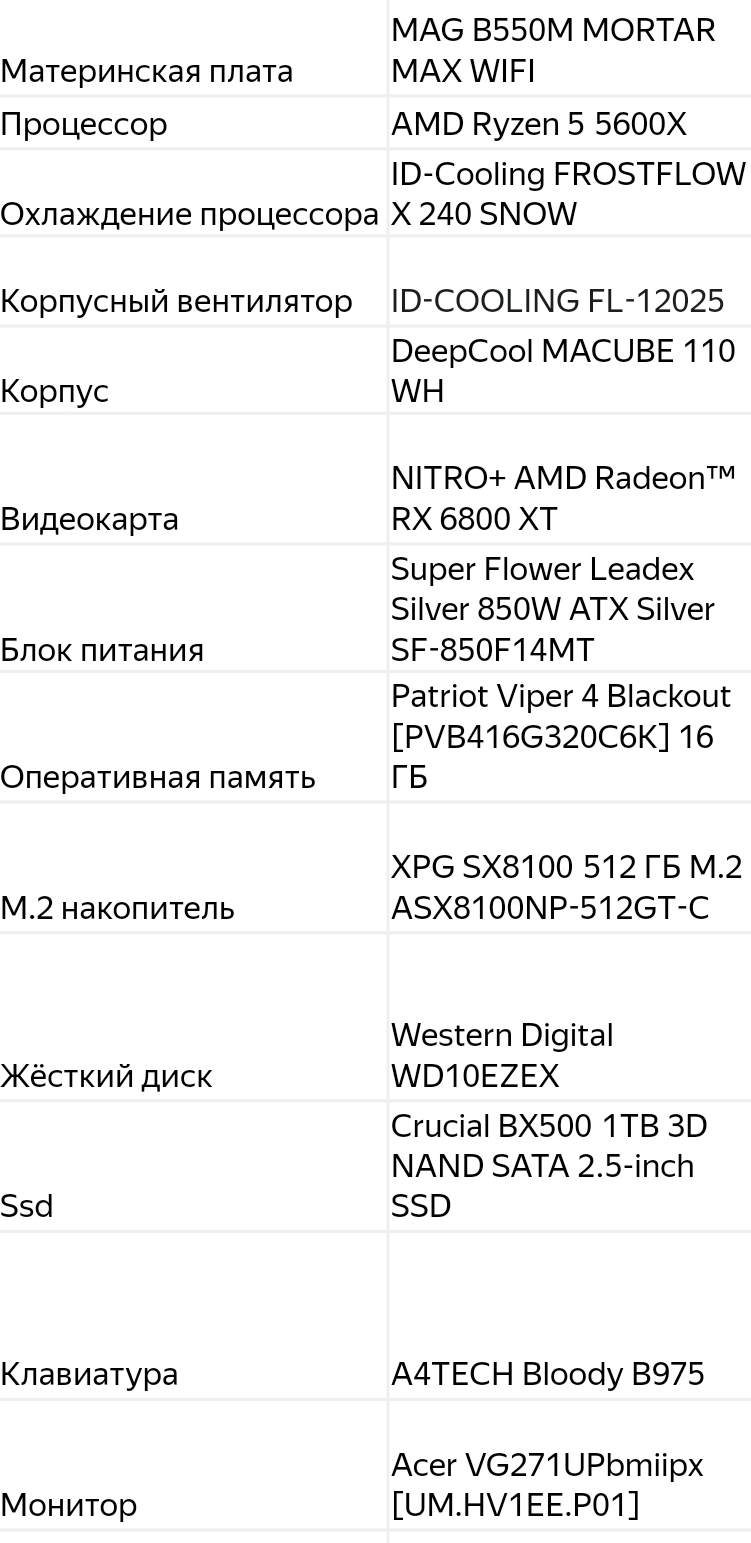Select the Crucial BX500 1TB SSD cell
Image resolution: width=751 pixels, height=1543 pixels.
549,1167
